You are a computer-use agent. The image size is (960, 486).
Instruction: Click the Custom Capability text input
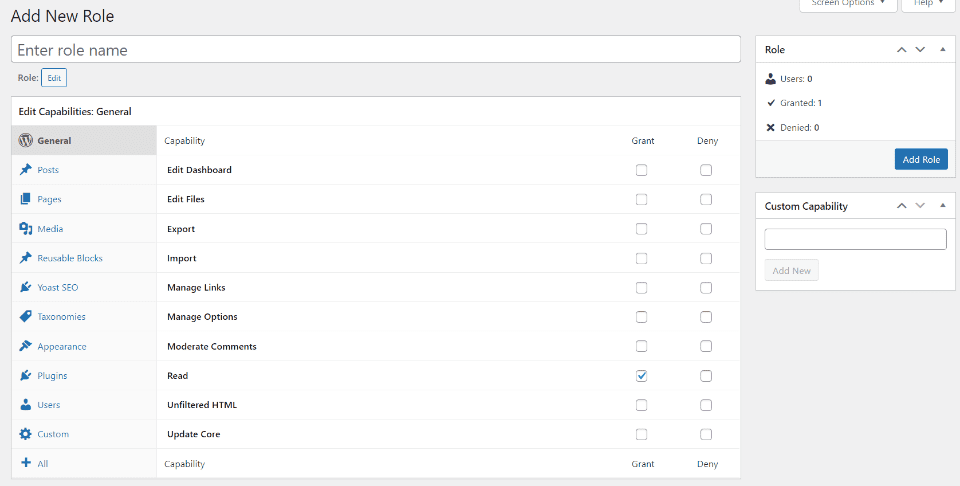coord(855,239)
